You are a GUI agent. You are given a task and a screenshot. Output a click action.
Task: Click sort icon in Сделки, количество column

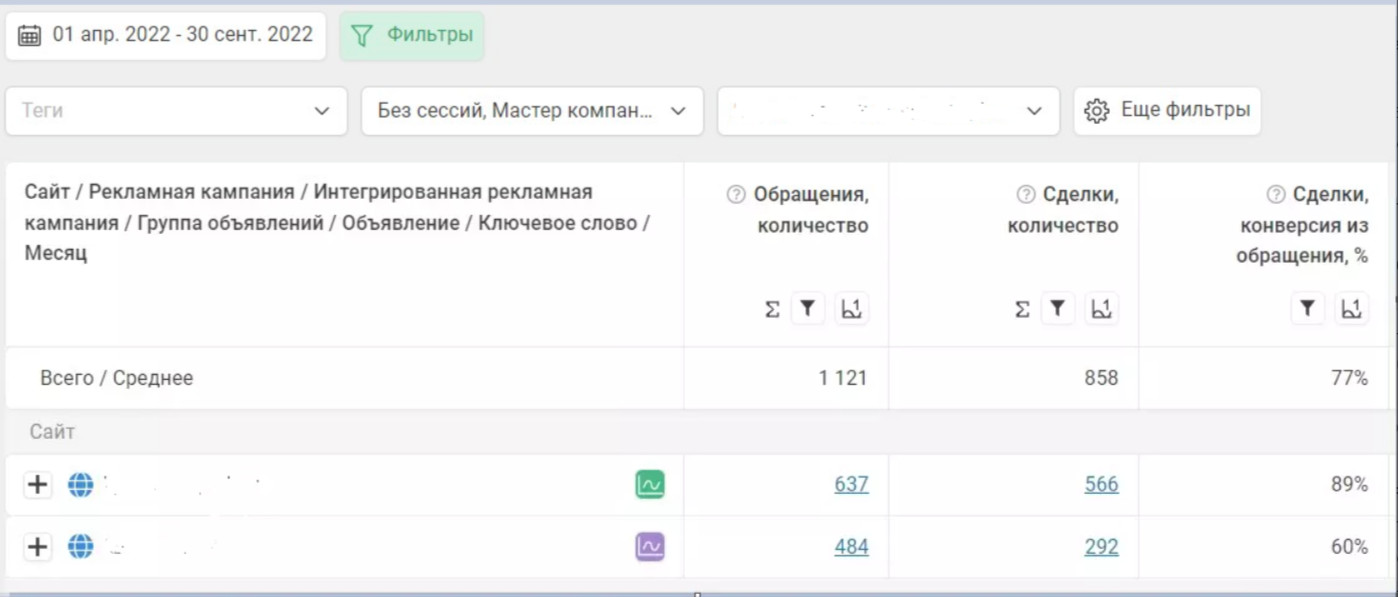point(1102,309)
